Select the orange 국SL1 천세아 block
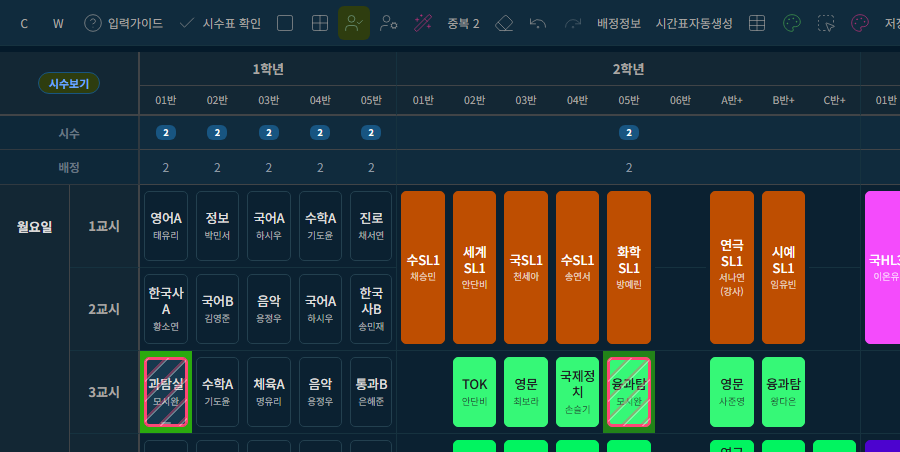The image size is (900, 452). click(526, 268)
